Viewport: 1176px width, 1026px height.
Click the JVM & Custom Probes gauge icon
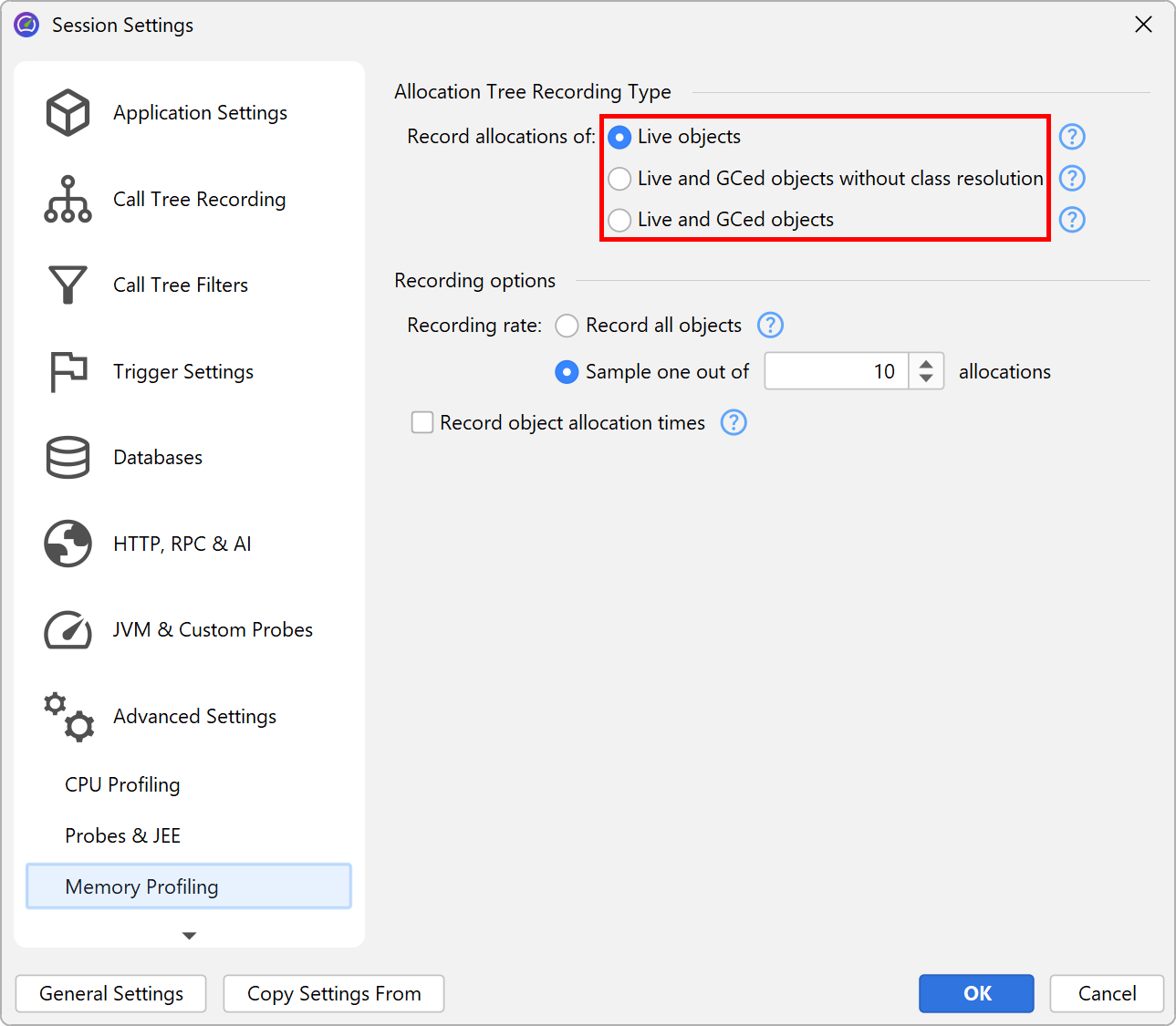click(68, 630)
